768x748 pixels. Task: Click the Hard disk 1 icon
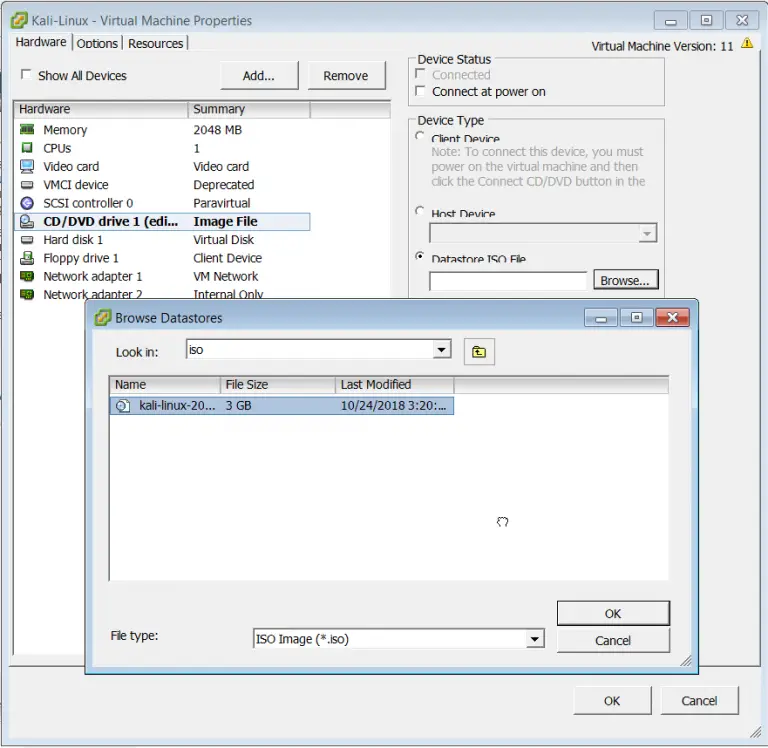point(27,240)
